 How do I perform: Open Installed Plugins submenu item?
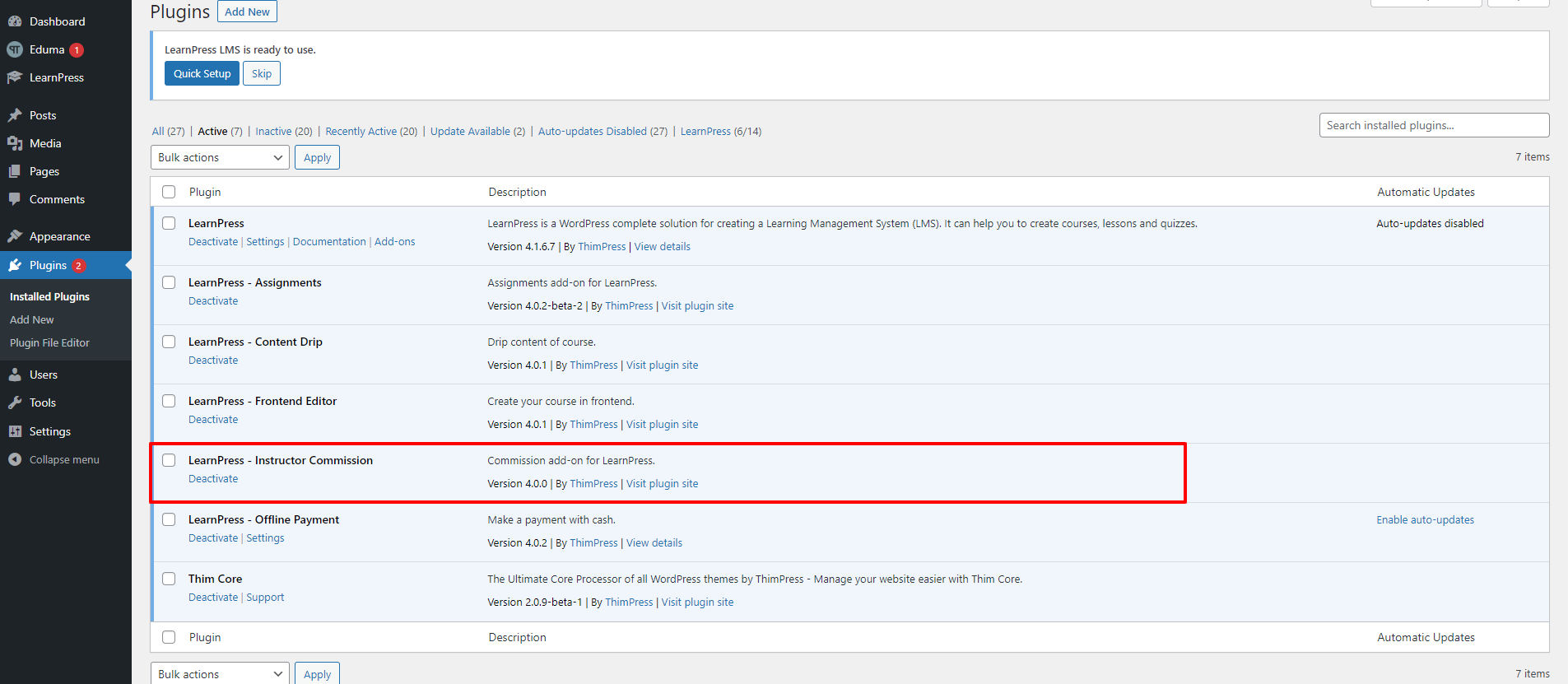coord(49,296)
